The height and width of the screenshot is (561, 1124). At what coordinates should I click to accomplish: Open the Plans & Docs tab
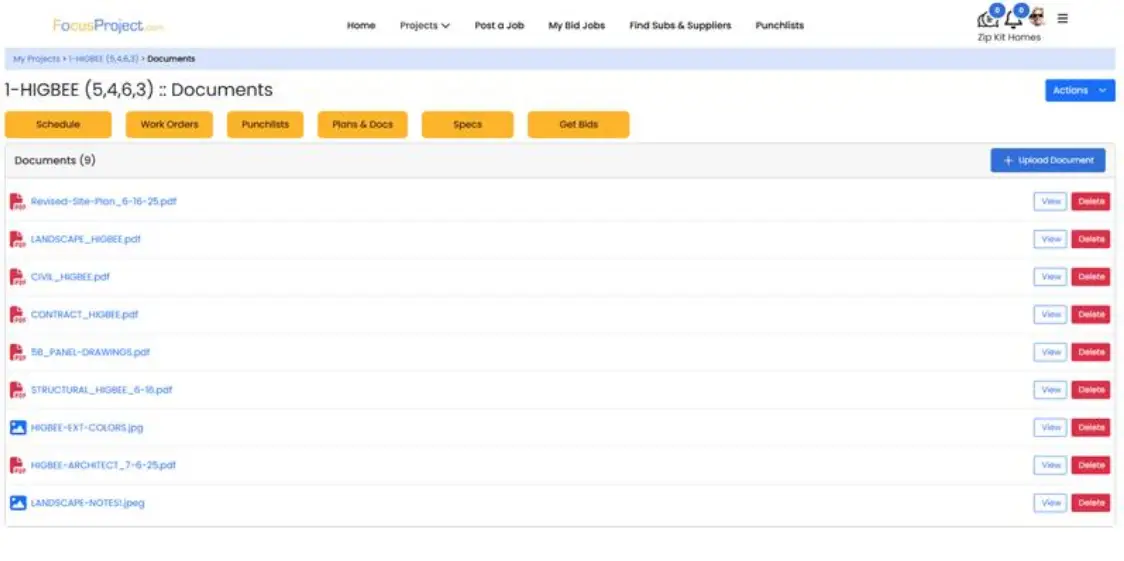(x=362, y=125)
